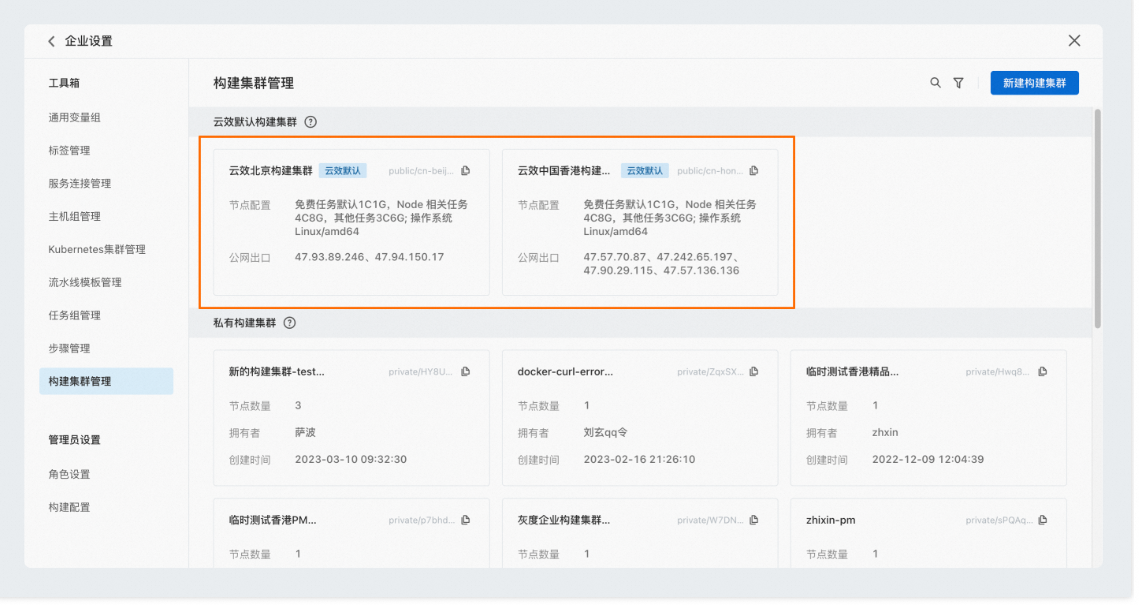Screen dimensions: 1139x605
Task: Click the back arrow next to 企业设置
Action: click(x=51, y=41)
